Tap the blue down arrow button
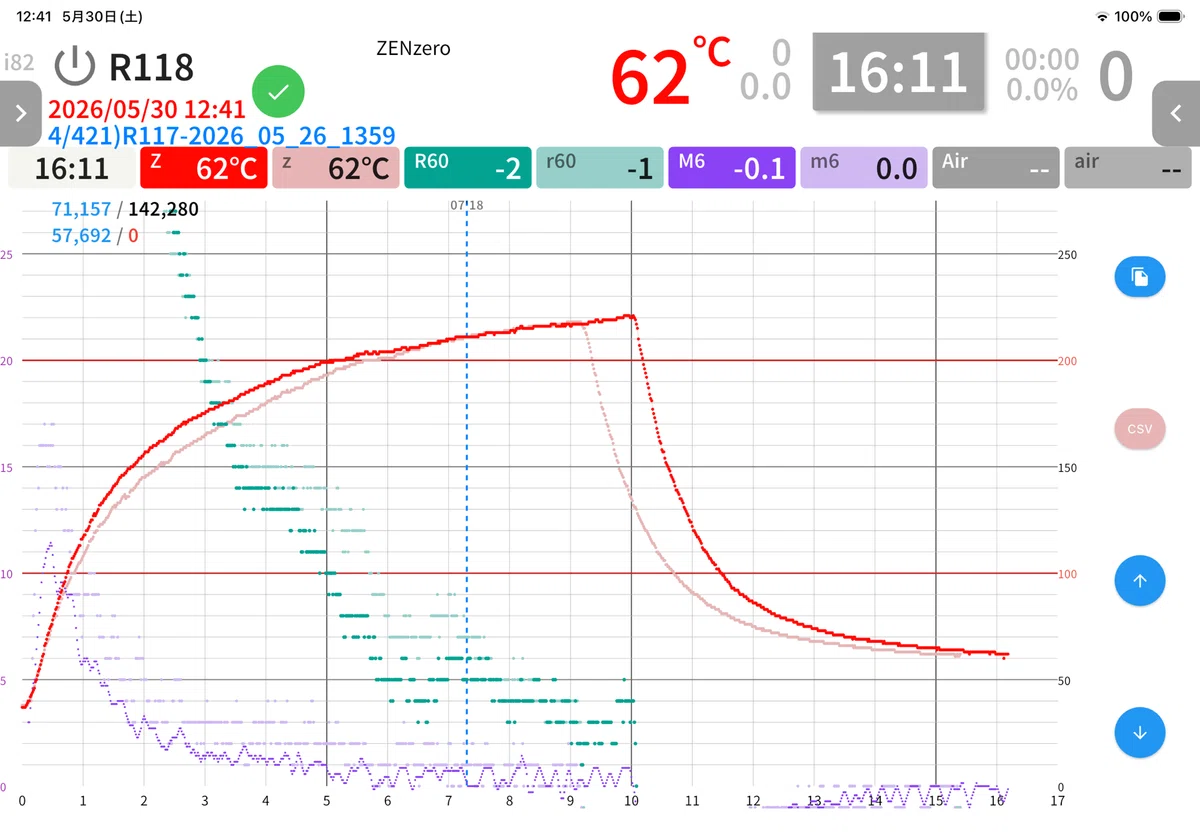 (1139, 732)
